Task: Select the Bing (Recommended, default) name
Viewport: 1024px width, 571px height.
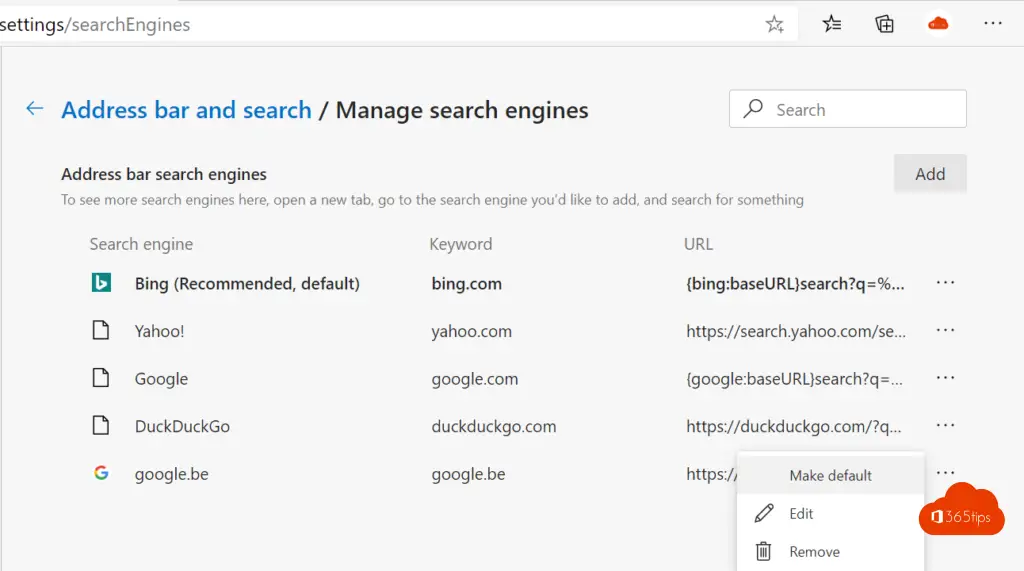Action: pyautogui.click(x=247, y=284)
